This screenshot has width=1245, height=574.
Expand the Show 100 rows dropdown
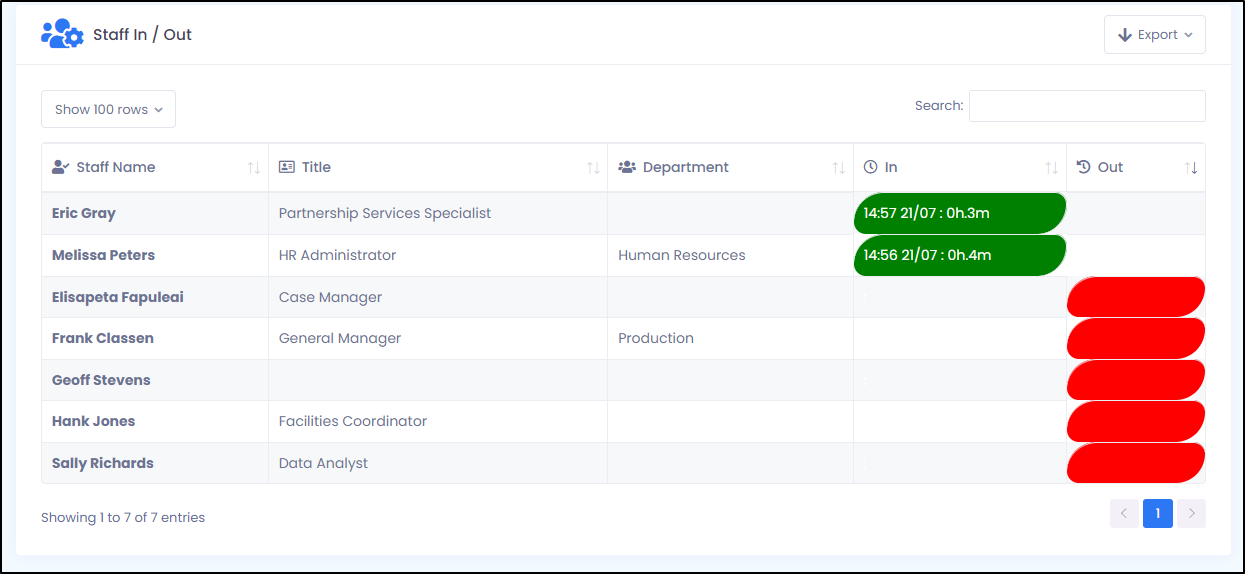click(x=108, y=109)
